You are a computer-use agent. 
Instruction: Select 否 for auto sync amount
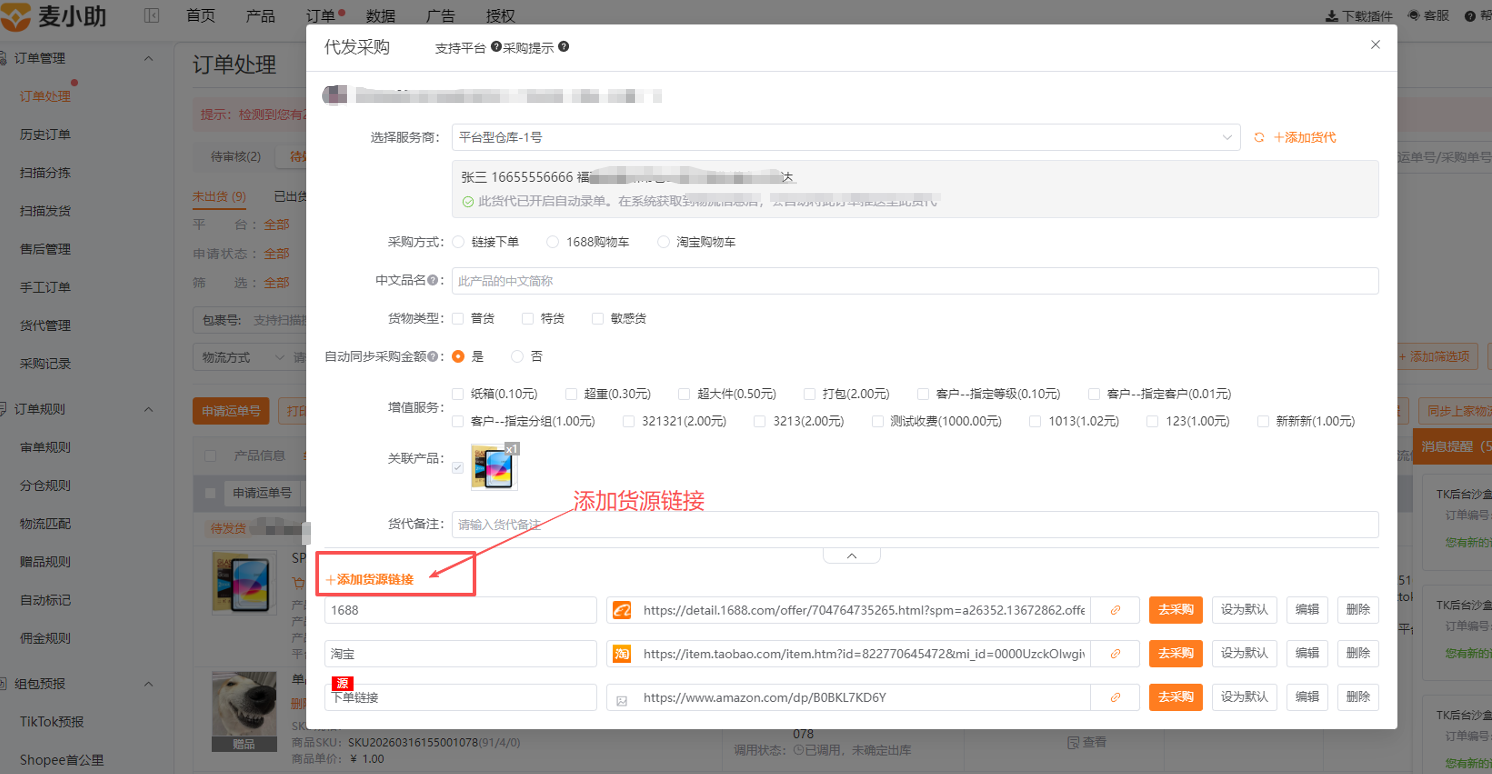tap(517, 356)
